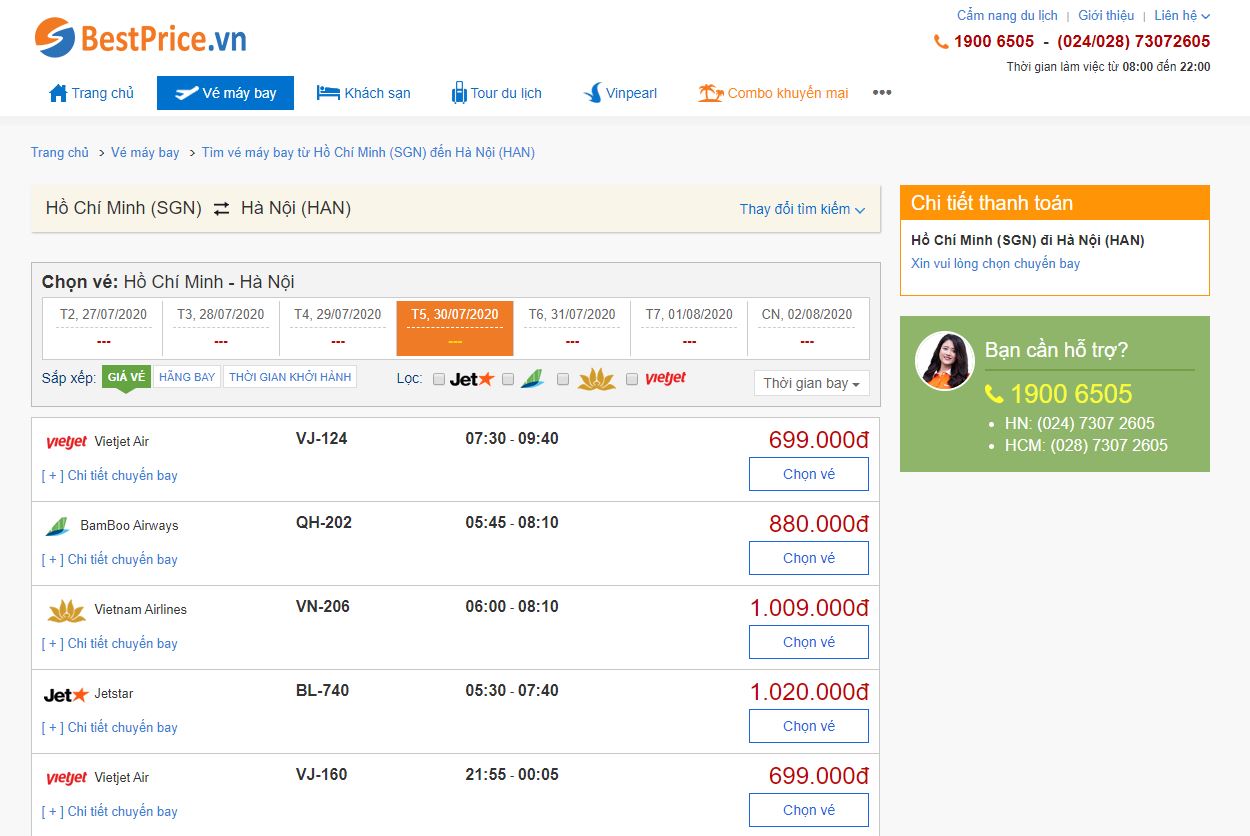Expand Chi tiết chuyến bay for VJ-160
Viewport: 1250px width, 836px height.
click(x=110, y=811)
